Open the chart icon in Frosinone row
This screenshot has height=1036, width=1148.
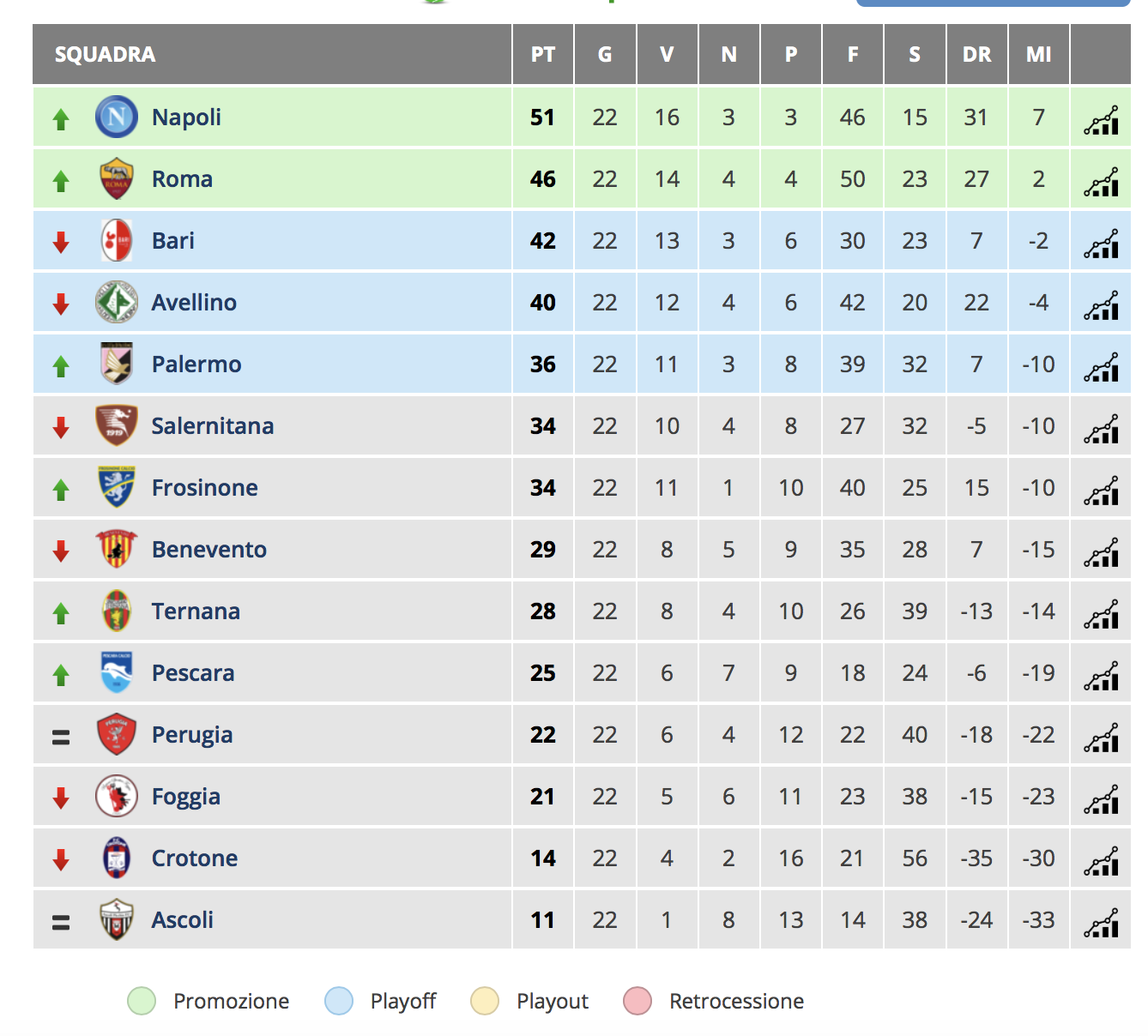(1101, 491)
